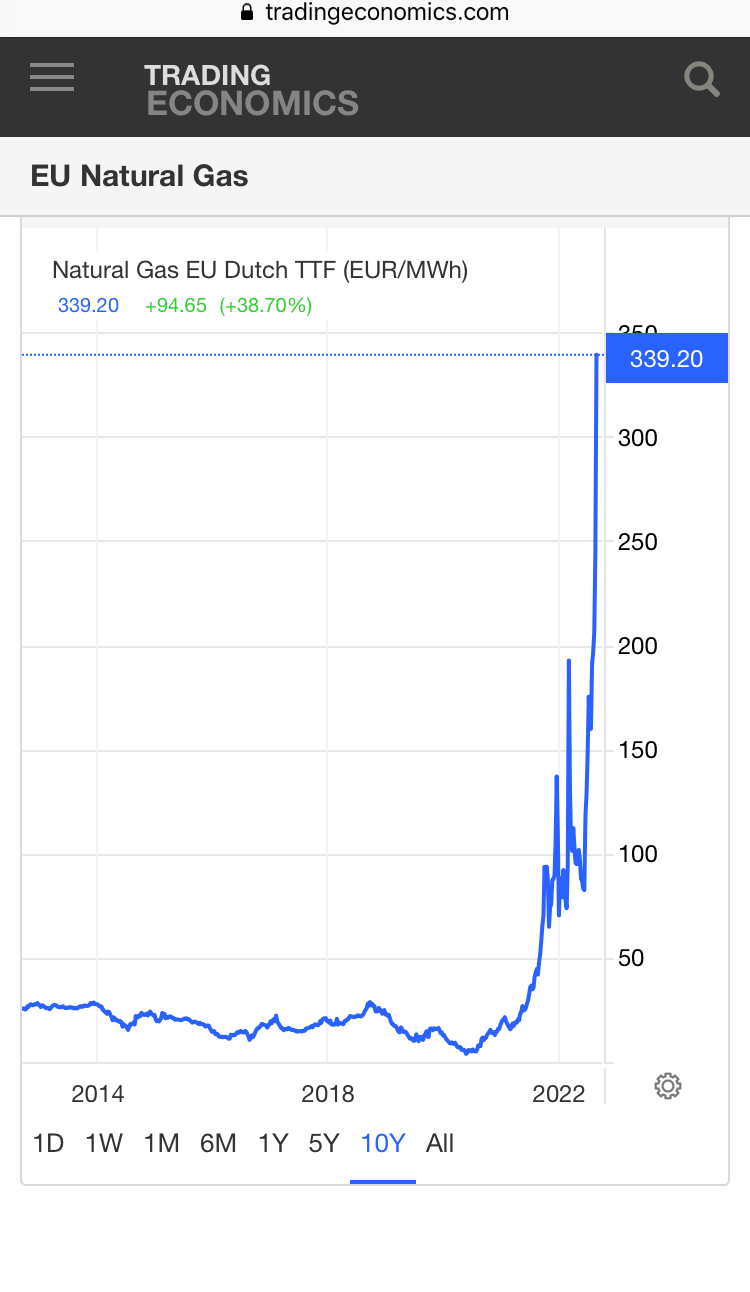Go to Trading Economics home logo

click(251, 89)
